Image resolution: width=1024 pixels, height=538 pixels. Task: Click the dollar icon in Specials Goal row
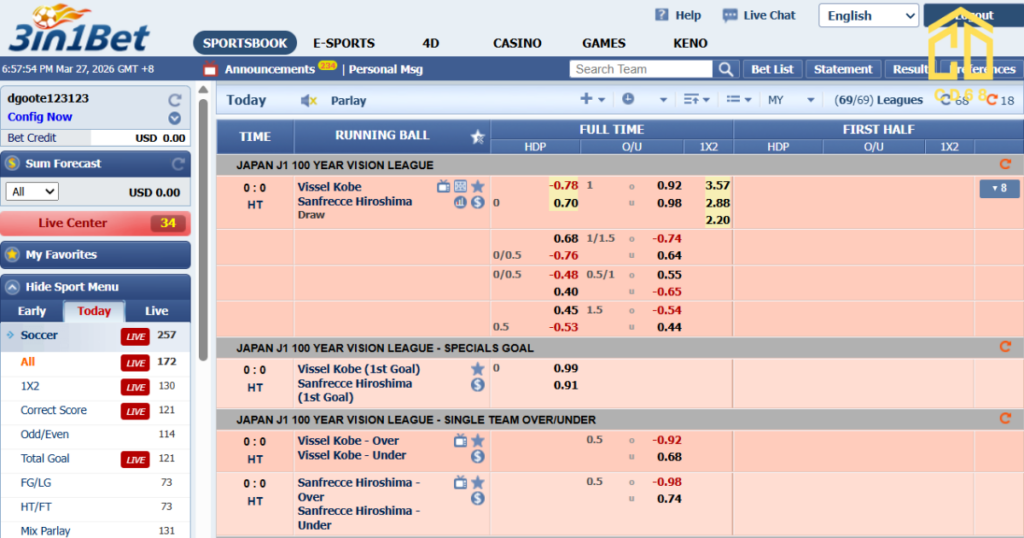[477, 384]
